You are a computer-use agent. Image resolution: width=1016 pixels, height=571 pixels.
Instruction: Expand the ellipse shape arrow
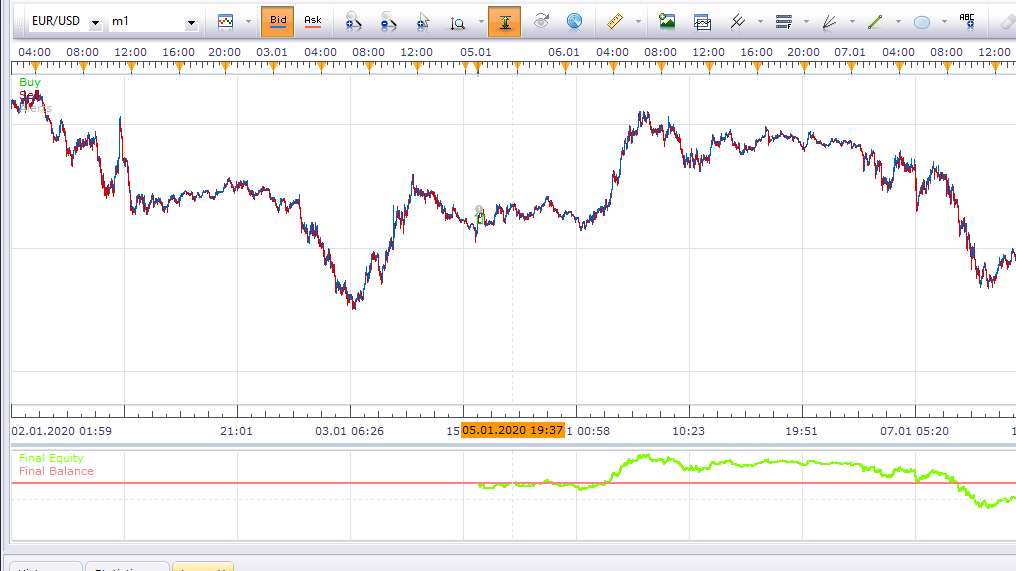(944, 22)
